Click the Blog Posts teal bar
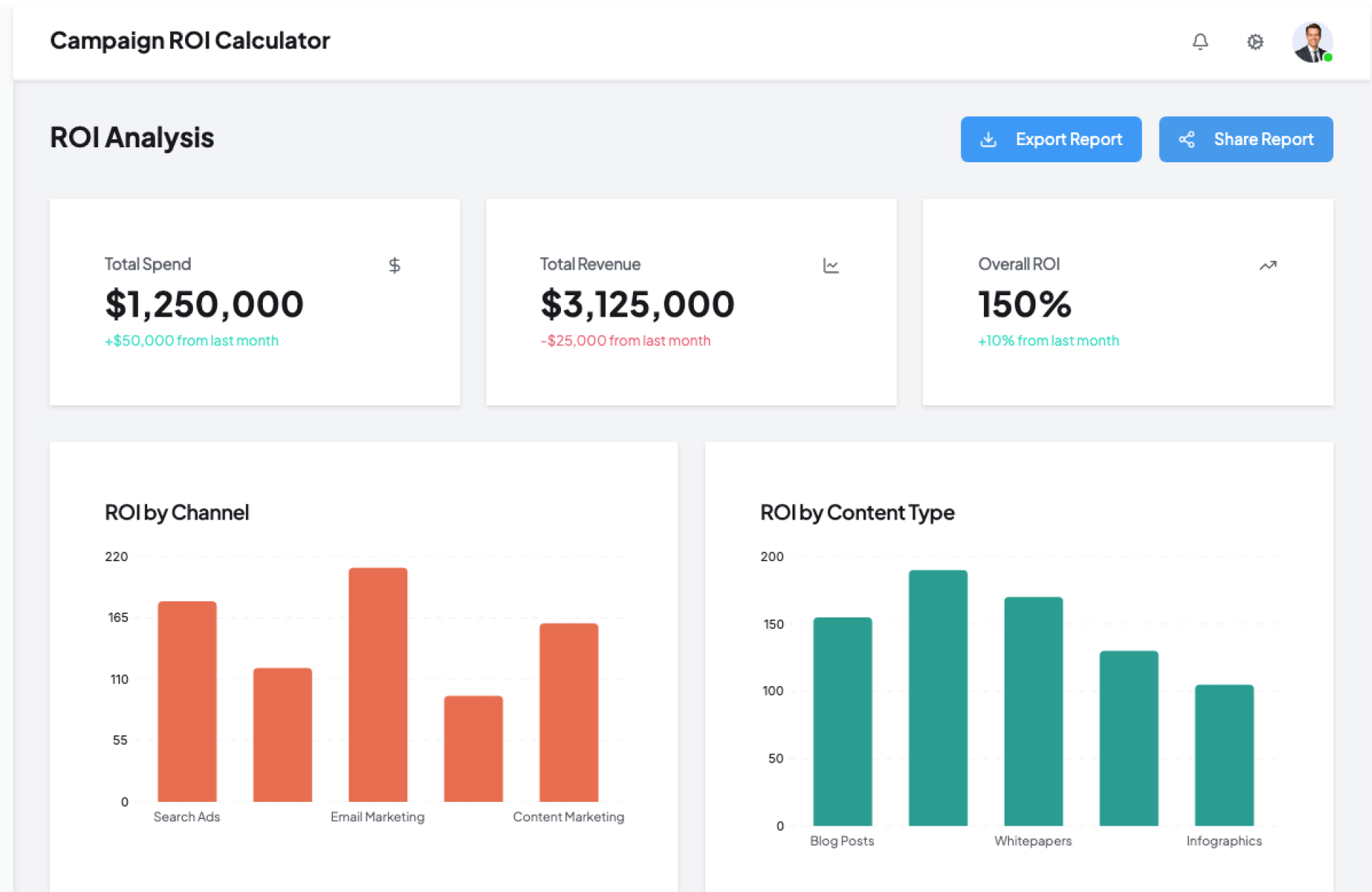The width and height of the screenshot is (1372, 892). [x=842, y=721]
